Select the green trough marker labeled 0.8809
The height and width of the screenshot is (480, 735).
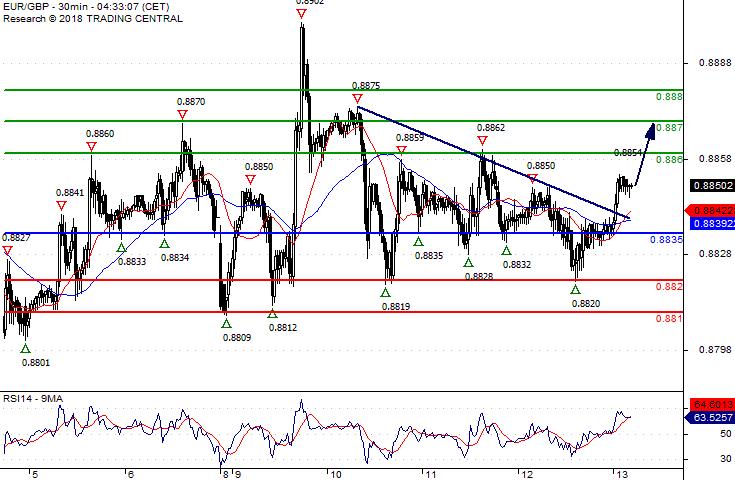(226, 323)
